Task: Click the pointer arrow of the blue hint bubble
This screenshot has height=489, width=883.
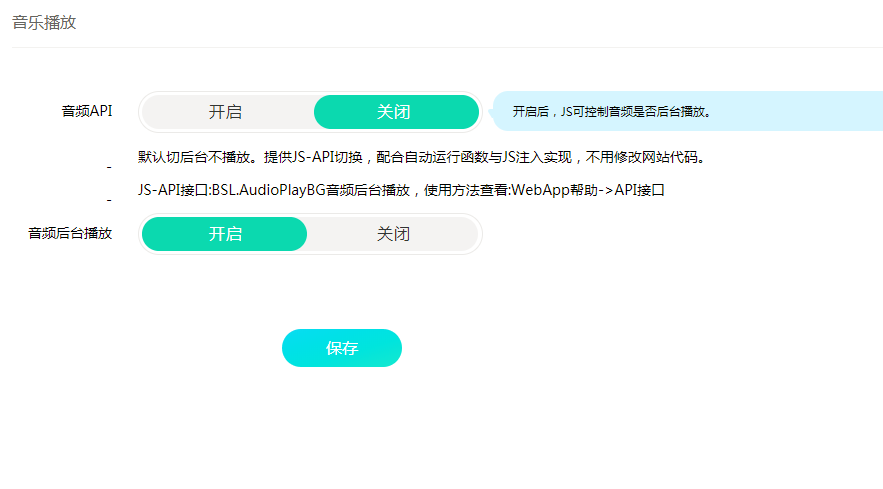Action: pos(491,112)
